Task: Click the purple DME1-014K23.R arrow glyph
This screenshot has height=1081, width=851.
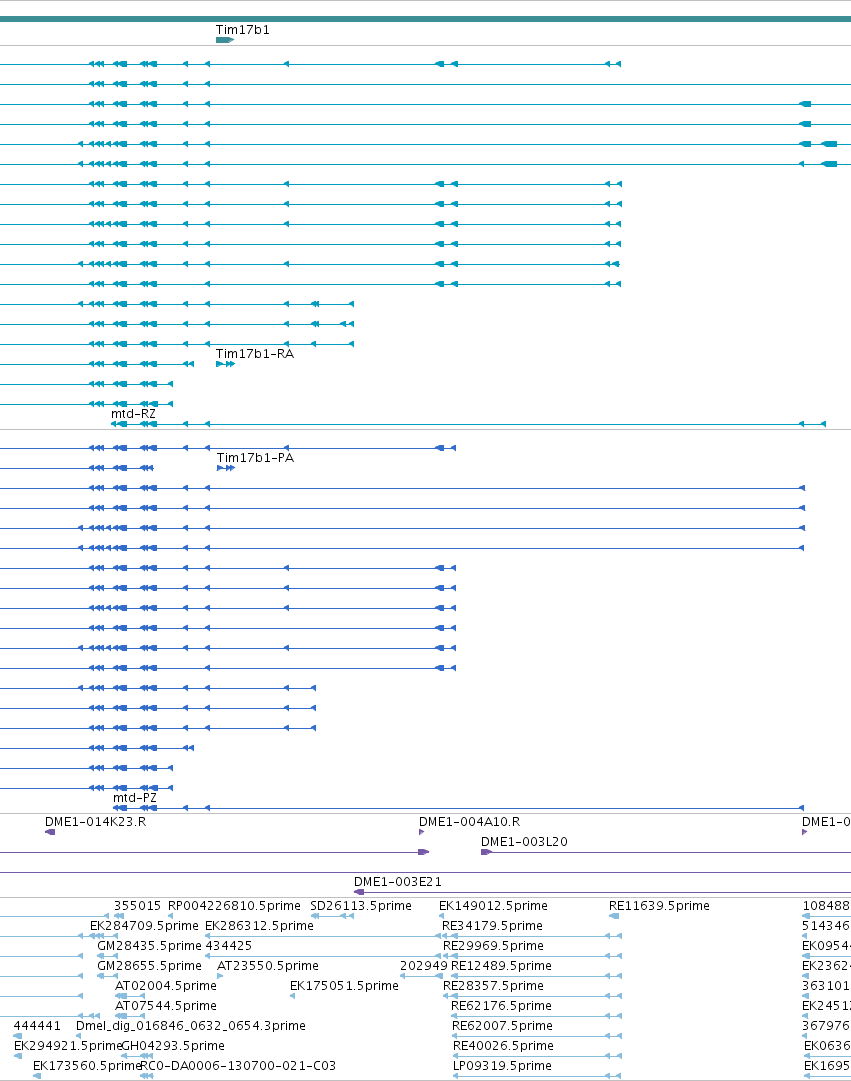Action: [x=50, y=832]
